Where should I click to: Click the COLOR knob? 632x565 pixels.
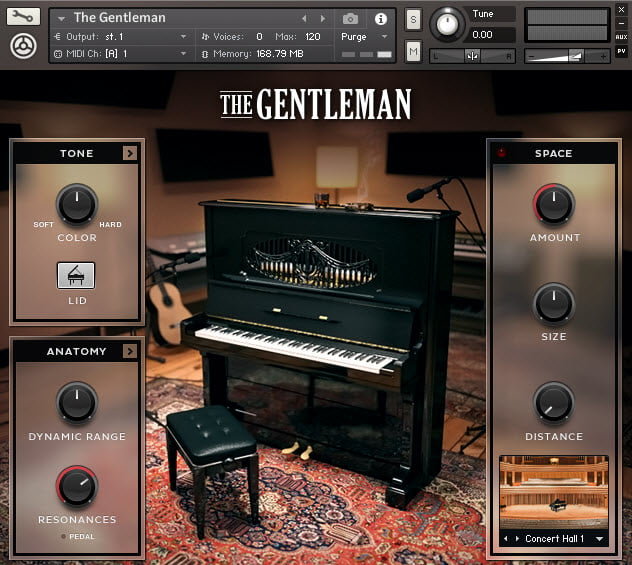click(77, 204)
